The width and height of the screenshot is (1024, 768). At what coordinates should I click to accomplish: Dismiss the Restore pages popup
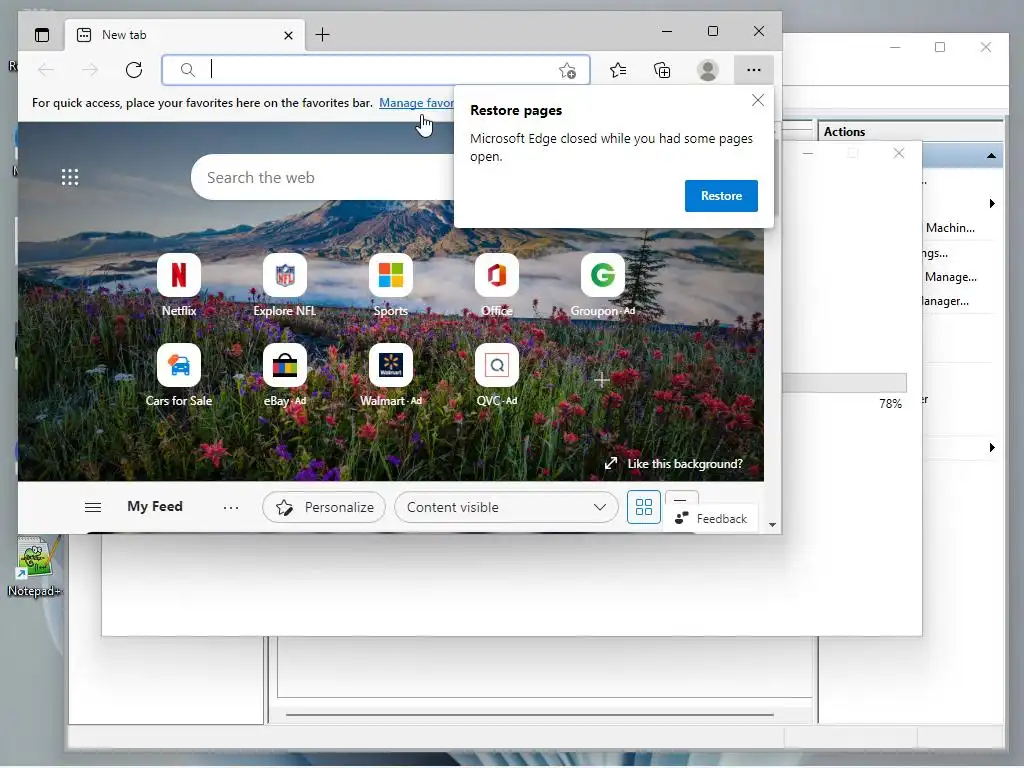(x=758, y=101)
